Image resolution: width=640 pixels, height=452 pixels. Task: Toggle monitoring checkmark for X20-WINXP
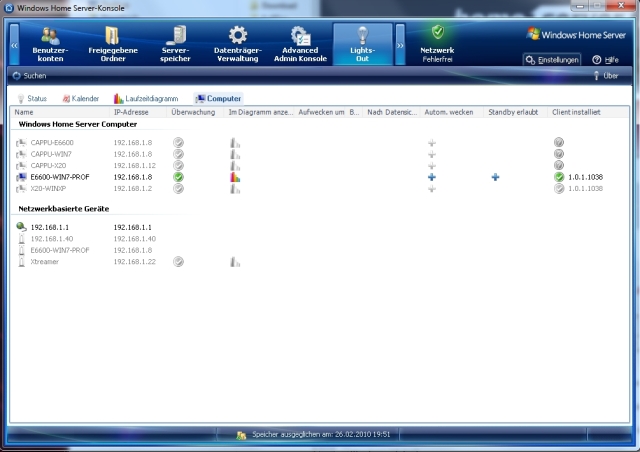click(x=178, y=188)
